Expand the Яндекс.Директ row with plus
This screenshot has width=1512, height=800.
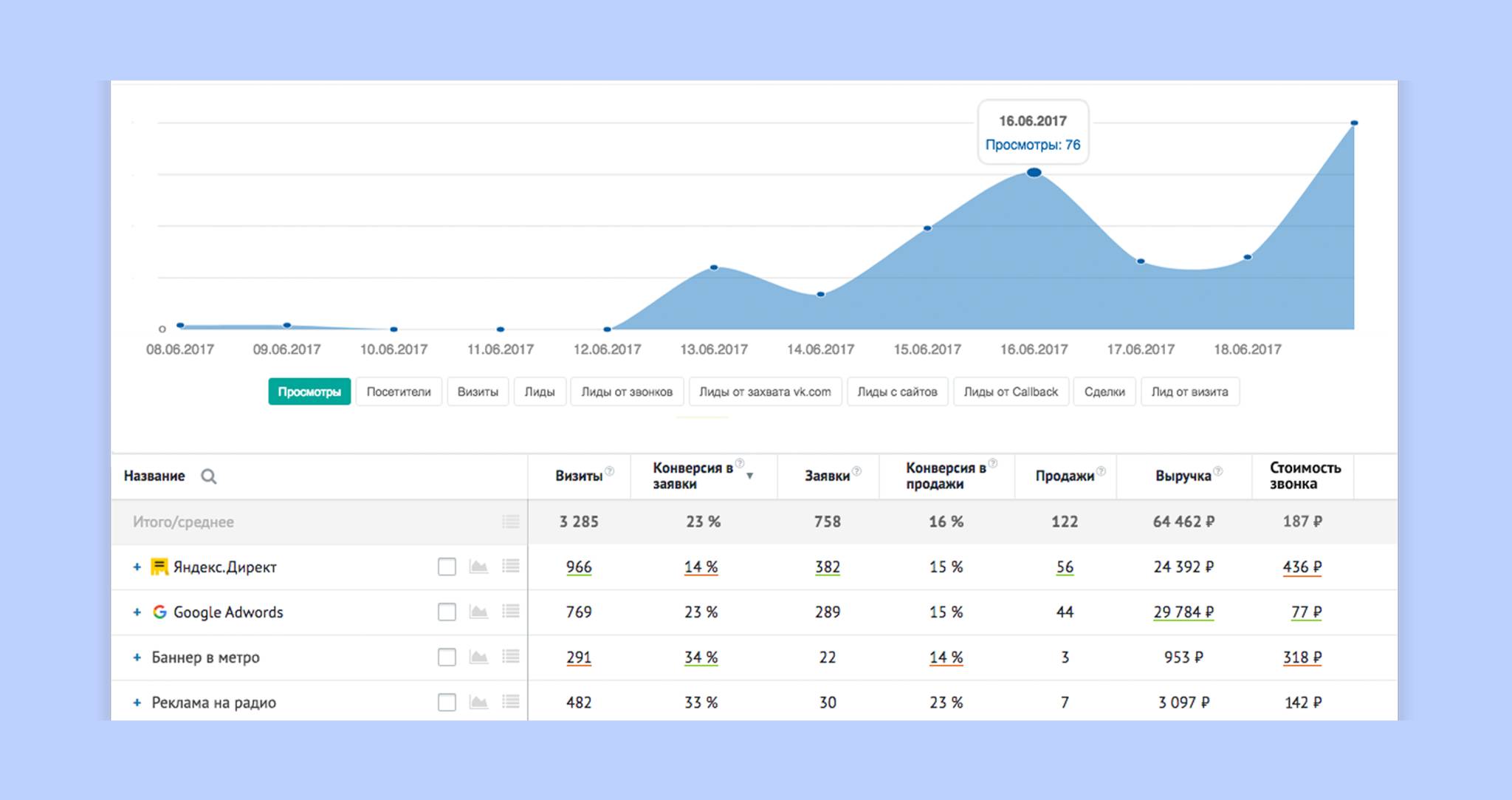pos(137,567)
